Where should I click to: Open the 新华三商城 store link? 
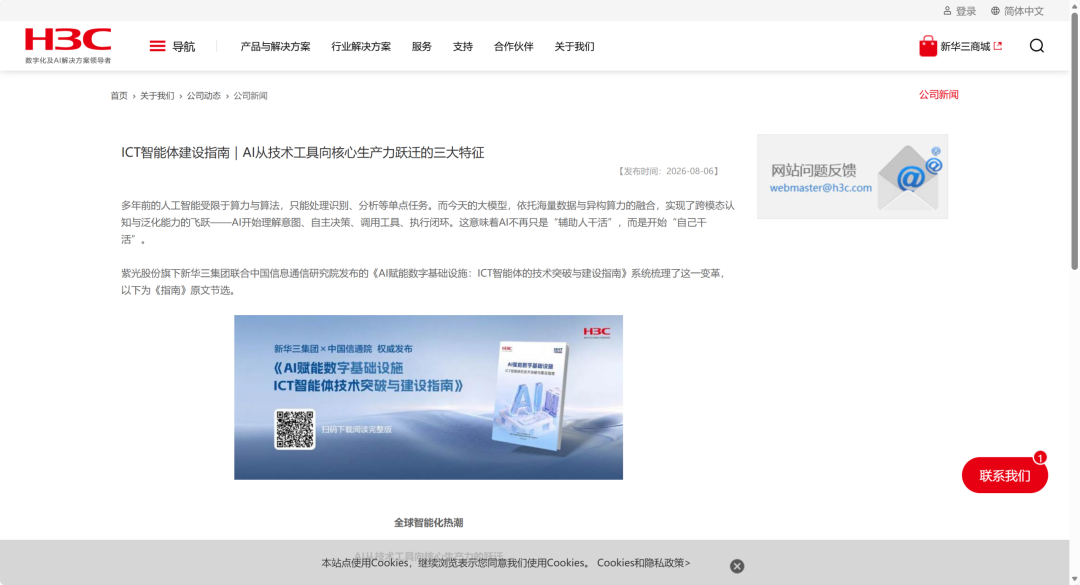coord(965,46)
